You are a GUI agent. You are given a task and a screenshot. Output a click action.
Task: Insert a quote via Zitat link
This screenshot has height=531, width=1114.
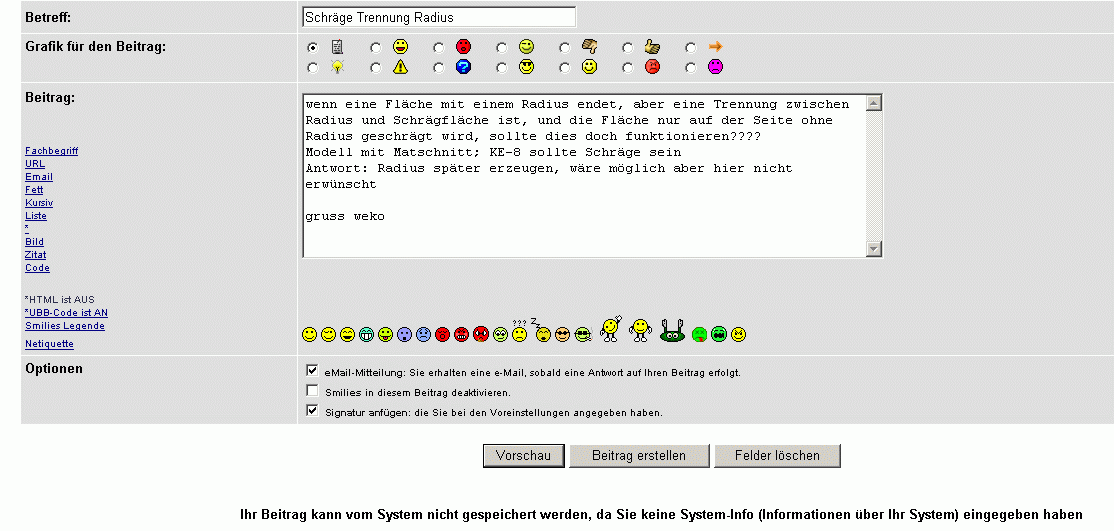click(x=36, y=254)
